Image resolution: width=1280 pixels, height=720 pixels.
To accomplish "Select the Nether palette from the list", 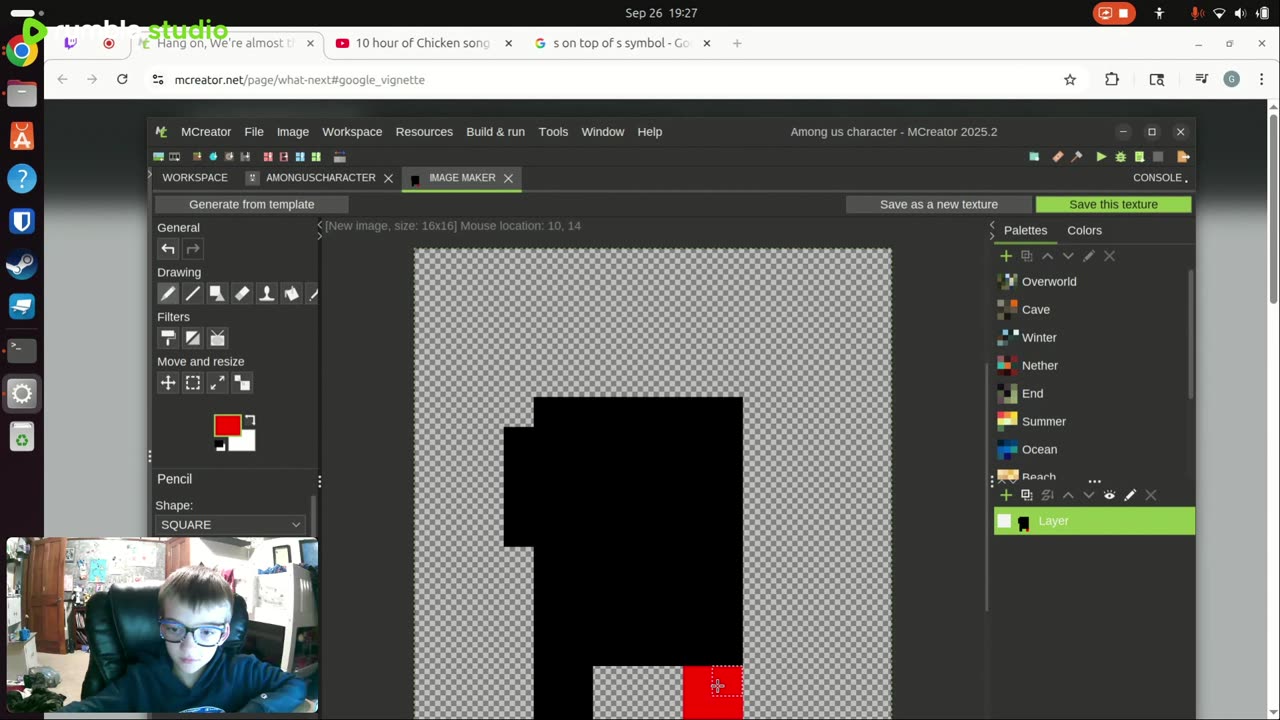I will click(x=1039, y=366).
